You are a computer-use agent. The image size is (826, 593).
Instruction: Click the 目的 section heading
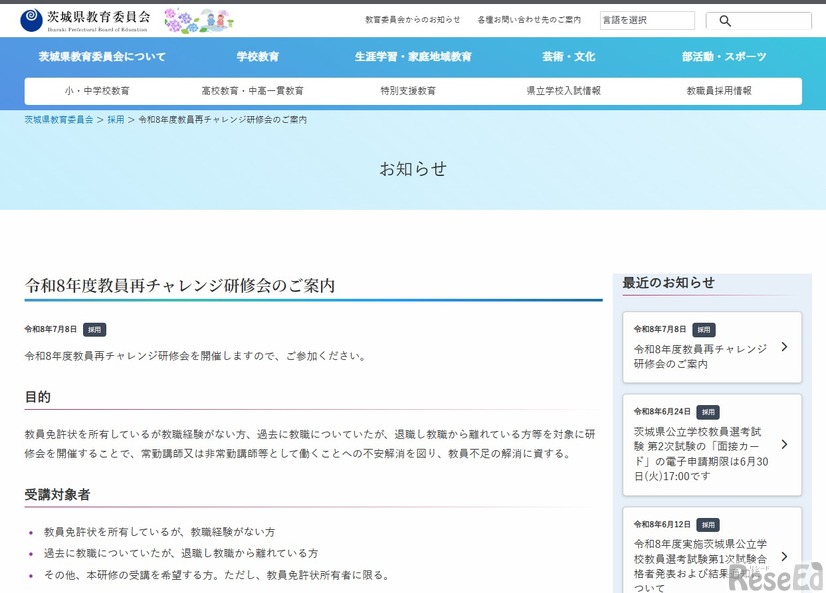click(x=37, y=397)
